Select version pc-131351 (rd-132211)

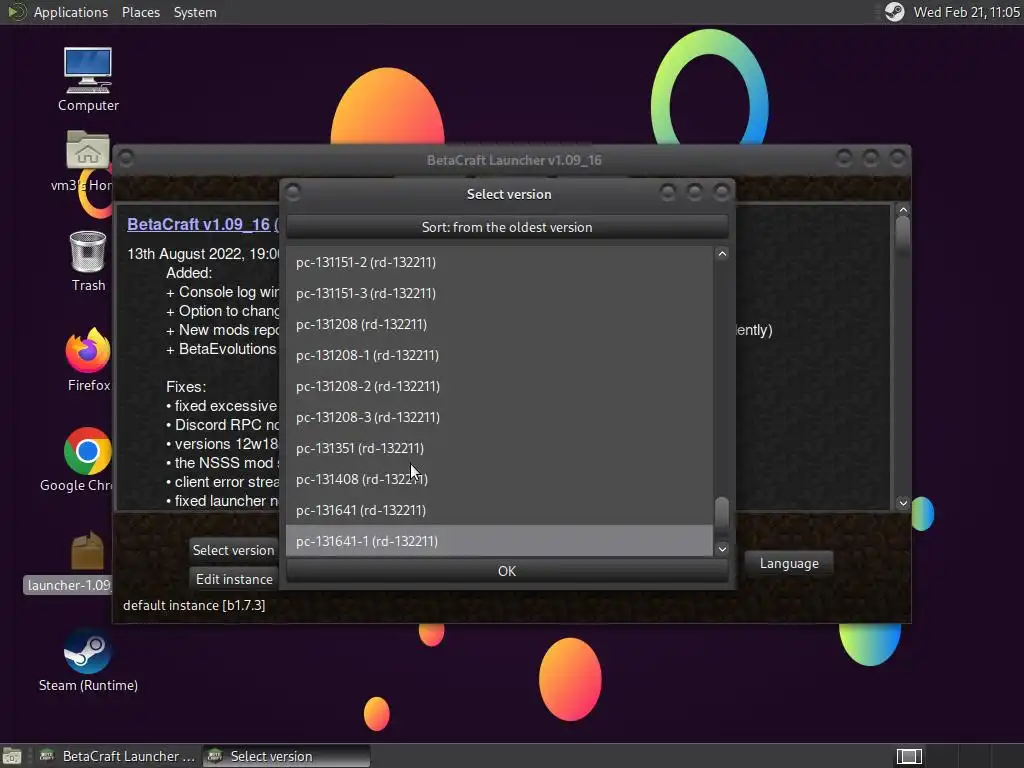(500, 448)
